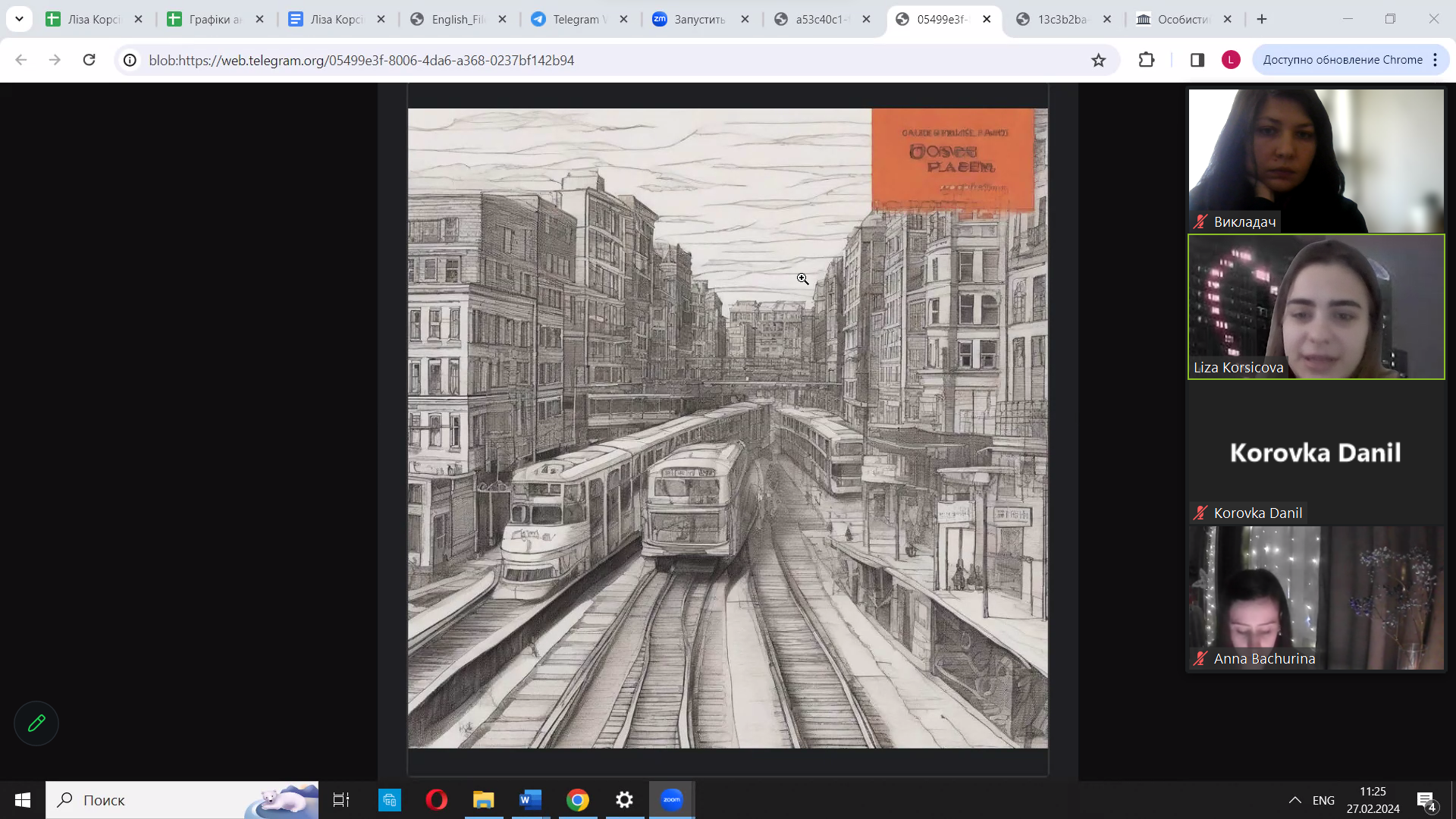Open File Explorer from the taskbar
The image size is (1456, 819).
tap(484, 800)
